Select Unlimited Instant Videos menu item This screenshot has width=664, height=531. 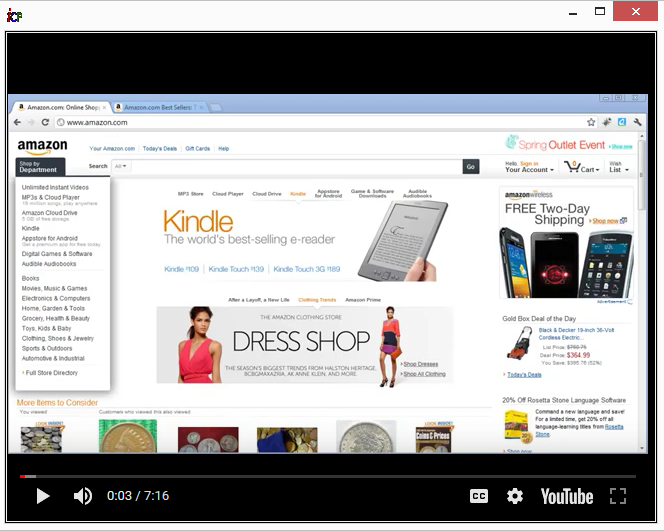pyautogui.click(x=55, y=187)
